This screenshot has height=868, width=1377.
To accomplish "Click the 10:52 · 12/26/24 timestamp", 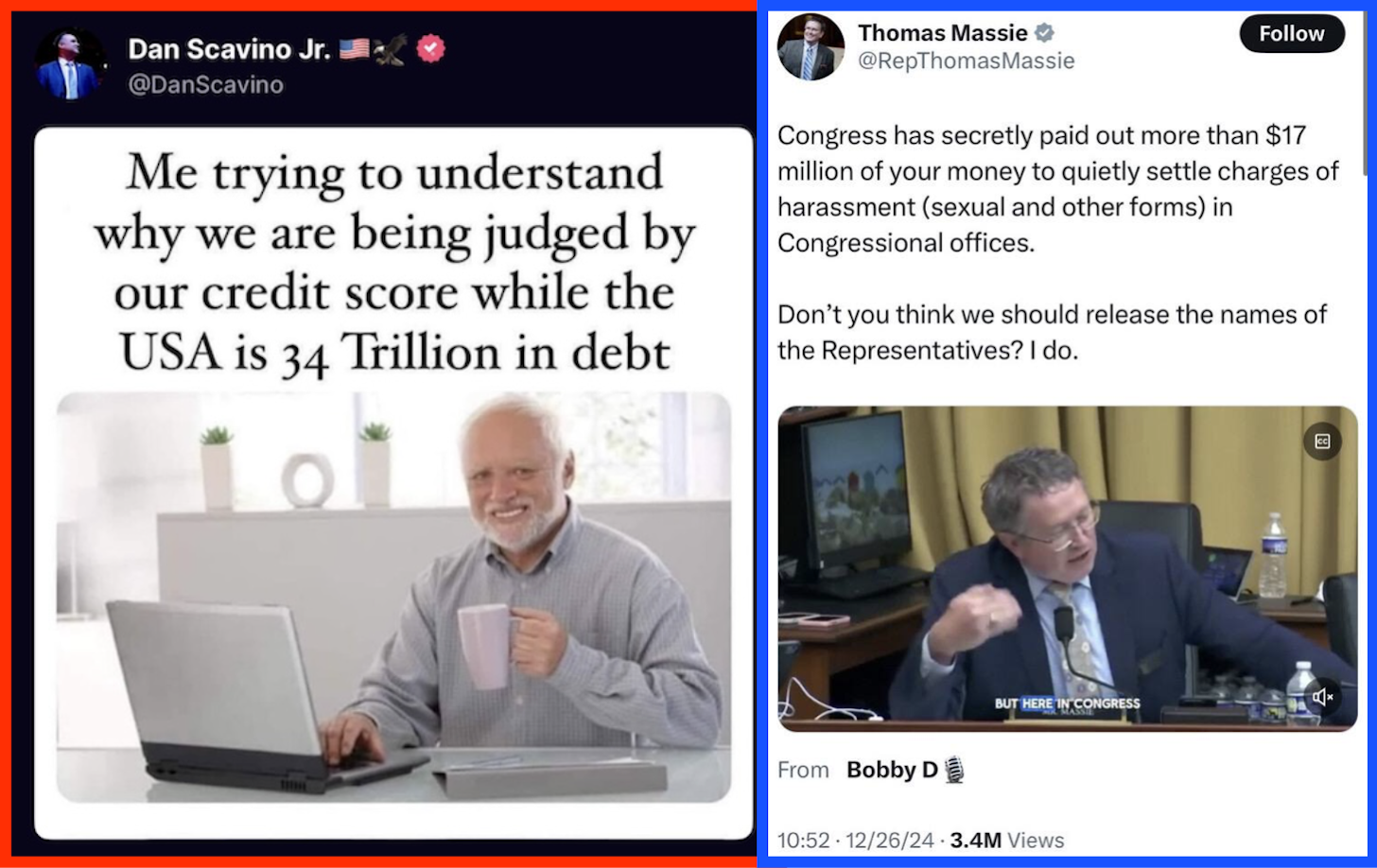I will 855,841.
